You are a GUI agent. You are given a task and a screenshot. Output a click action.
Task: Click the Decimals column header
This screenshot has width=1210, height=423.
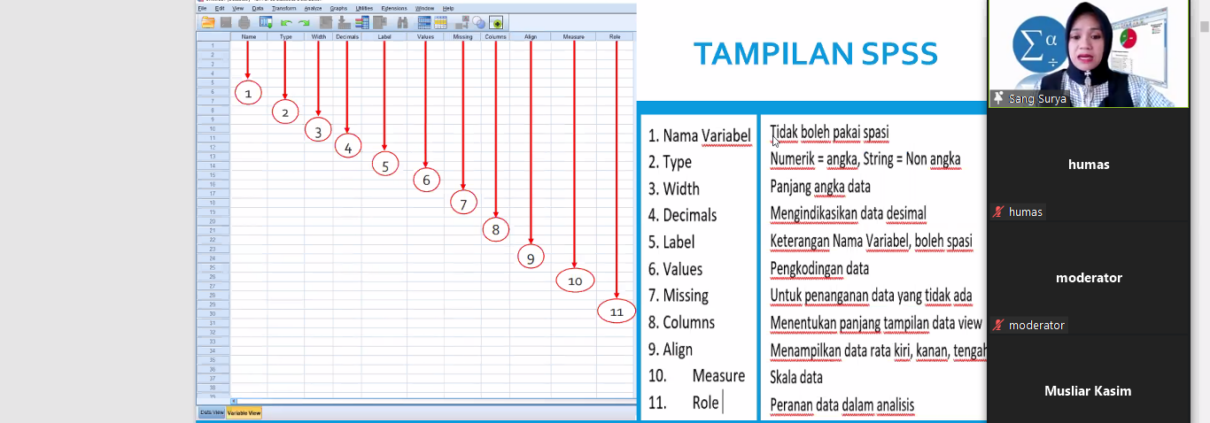click(347, 37)
